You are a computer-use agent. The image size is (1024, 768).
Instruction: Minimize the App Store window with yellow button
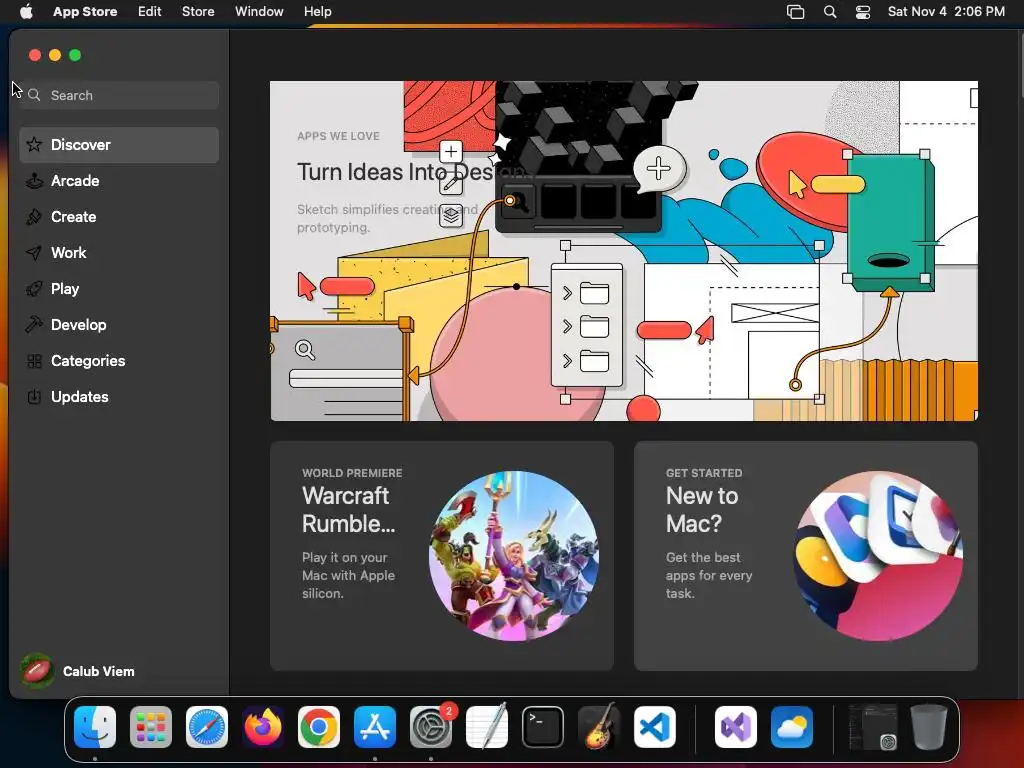pos(55,56)
